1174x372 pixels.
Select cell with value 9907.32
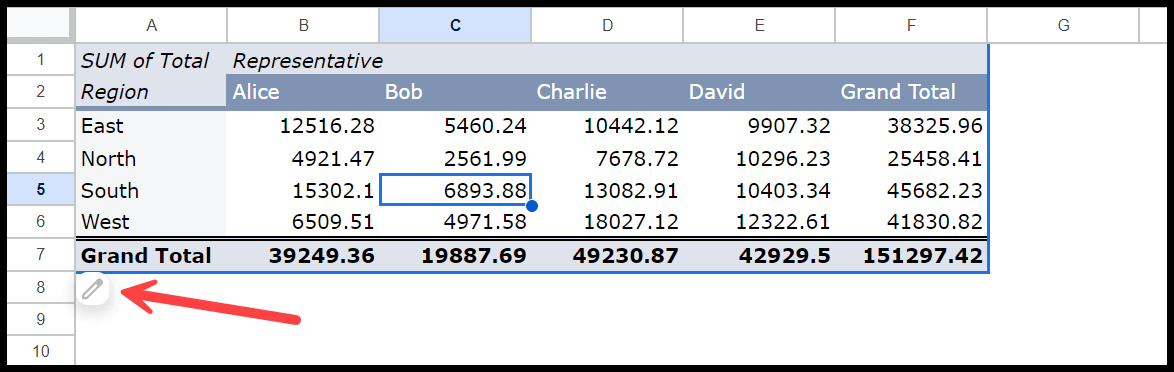[759, 125]
